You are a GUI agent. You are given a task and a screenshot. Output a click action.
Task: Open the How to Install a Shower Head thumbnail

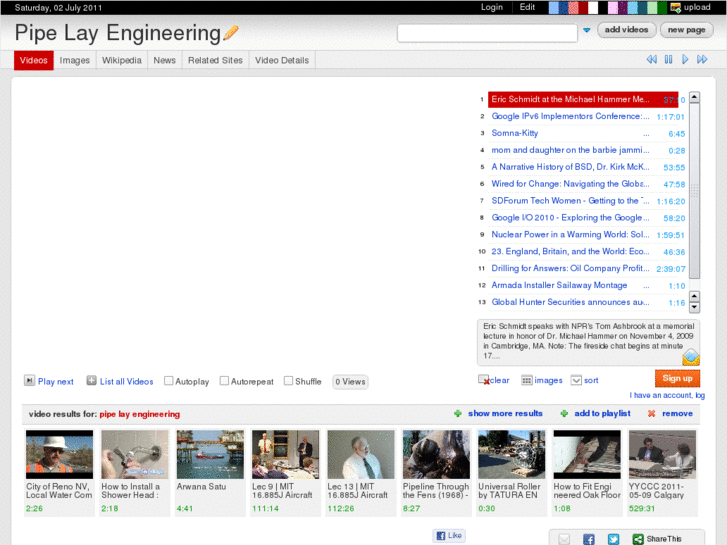[x=135, y=455]
